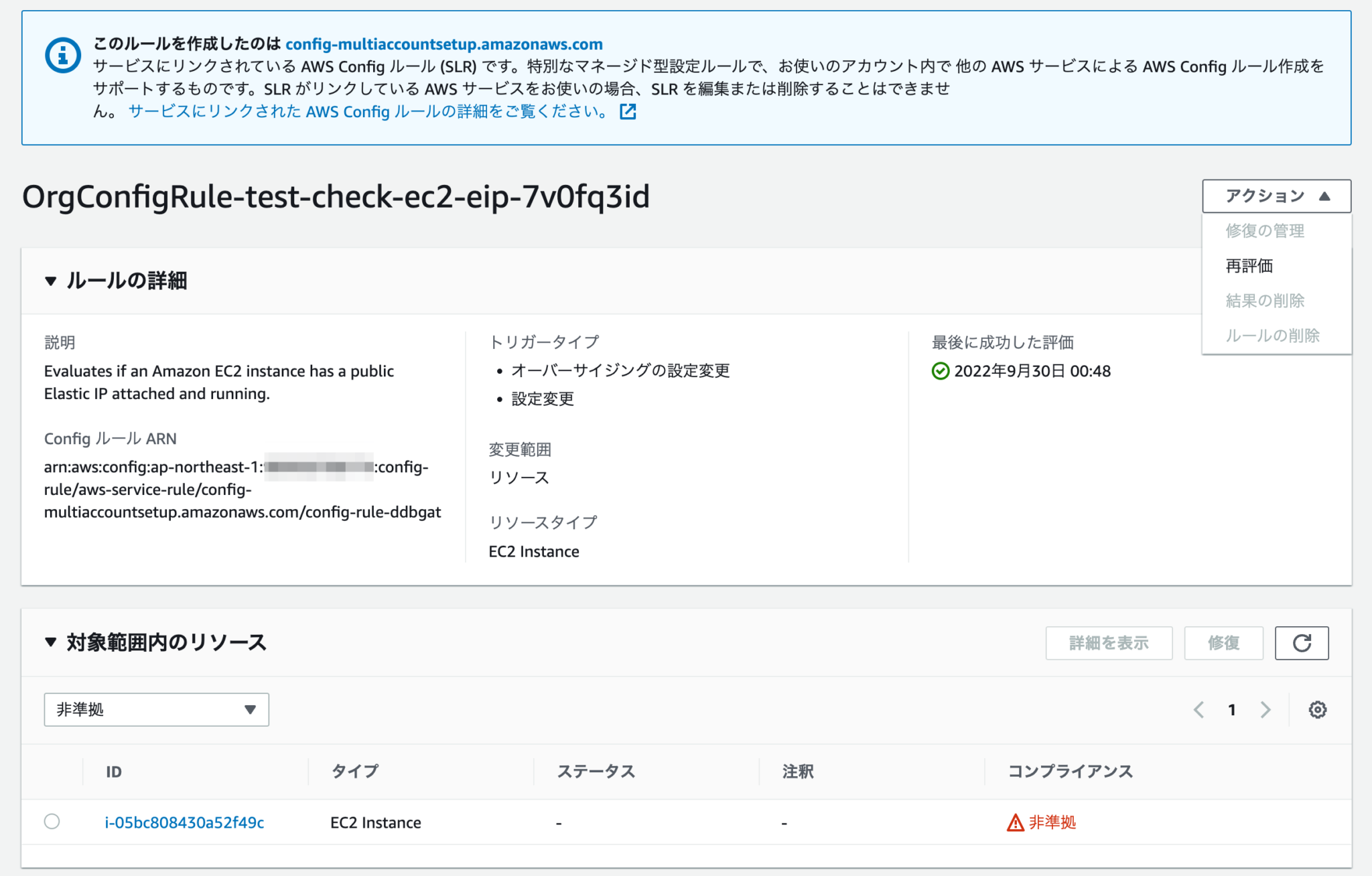Open the external link icon next to ルールの詳細 link

coord(627,112)
